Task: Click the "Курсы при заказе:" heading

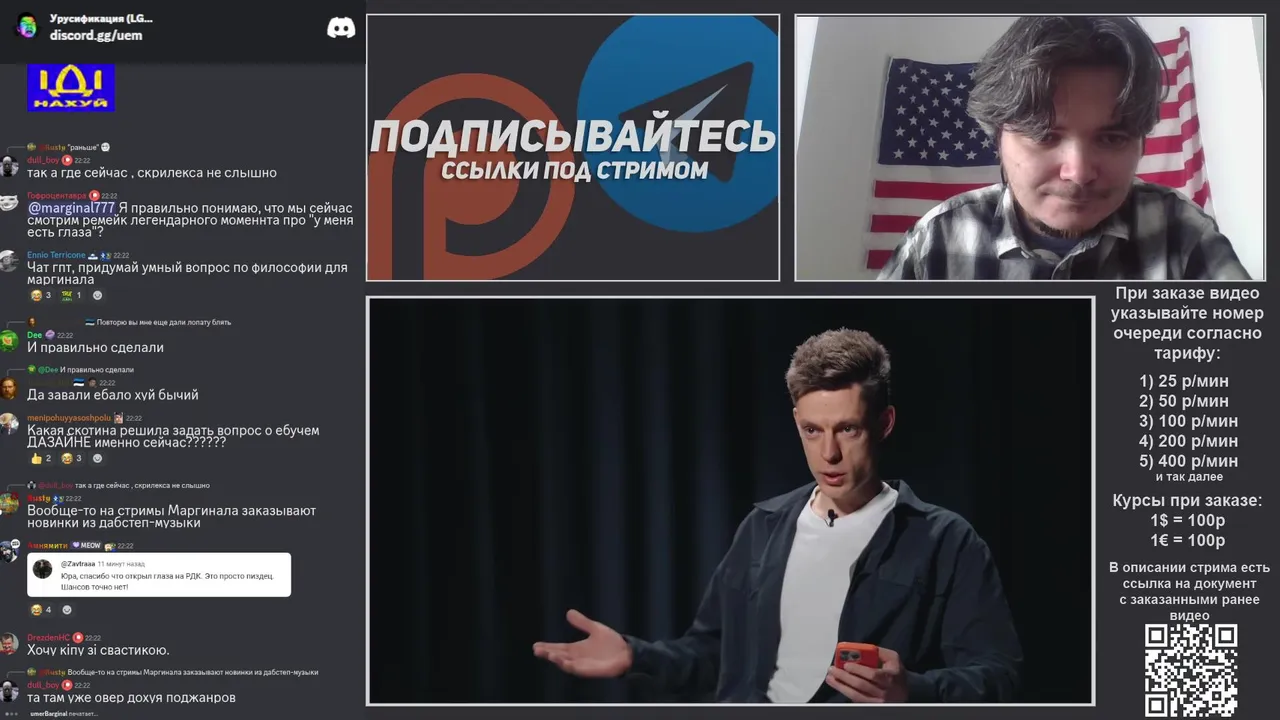Action: tap(1187, 501)
